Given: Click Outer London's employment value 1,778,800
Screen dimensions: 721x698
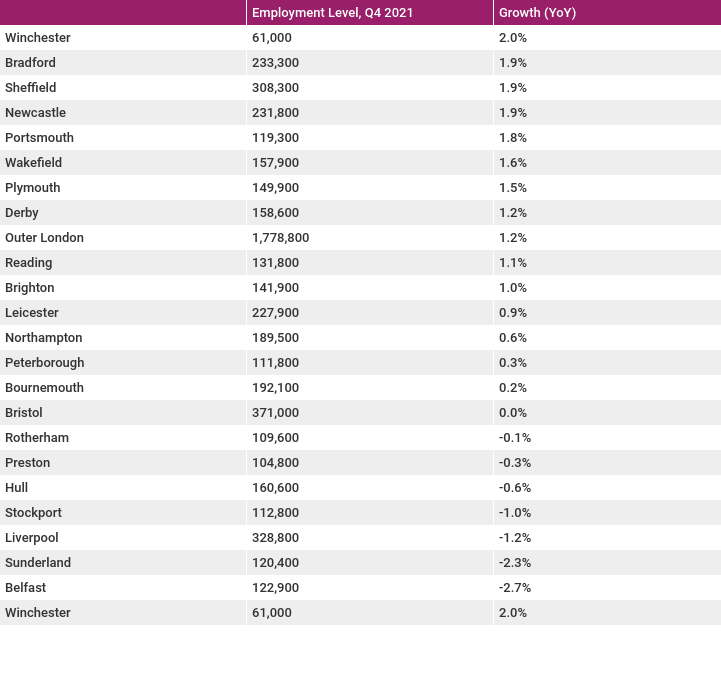Looking at the screenshot, I should point(280,238).
